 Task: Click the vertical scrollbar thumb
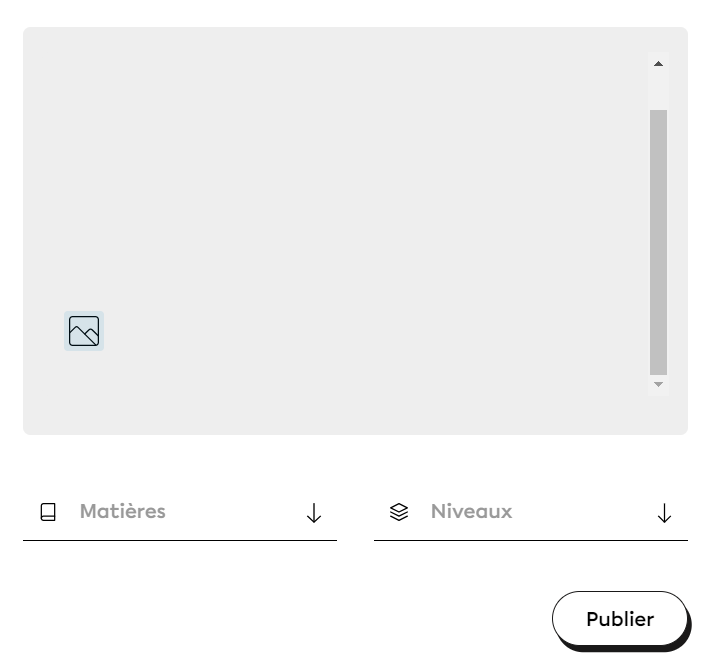pyautogui.click(x=658, y=240)
